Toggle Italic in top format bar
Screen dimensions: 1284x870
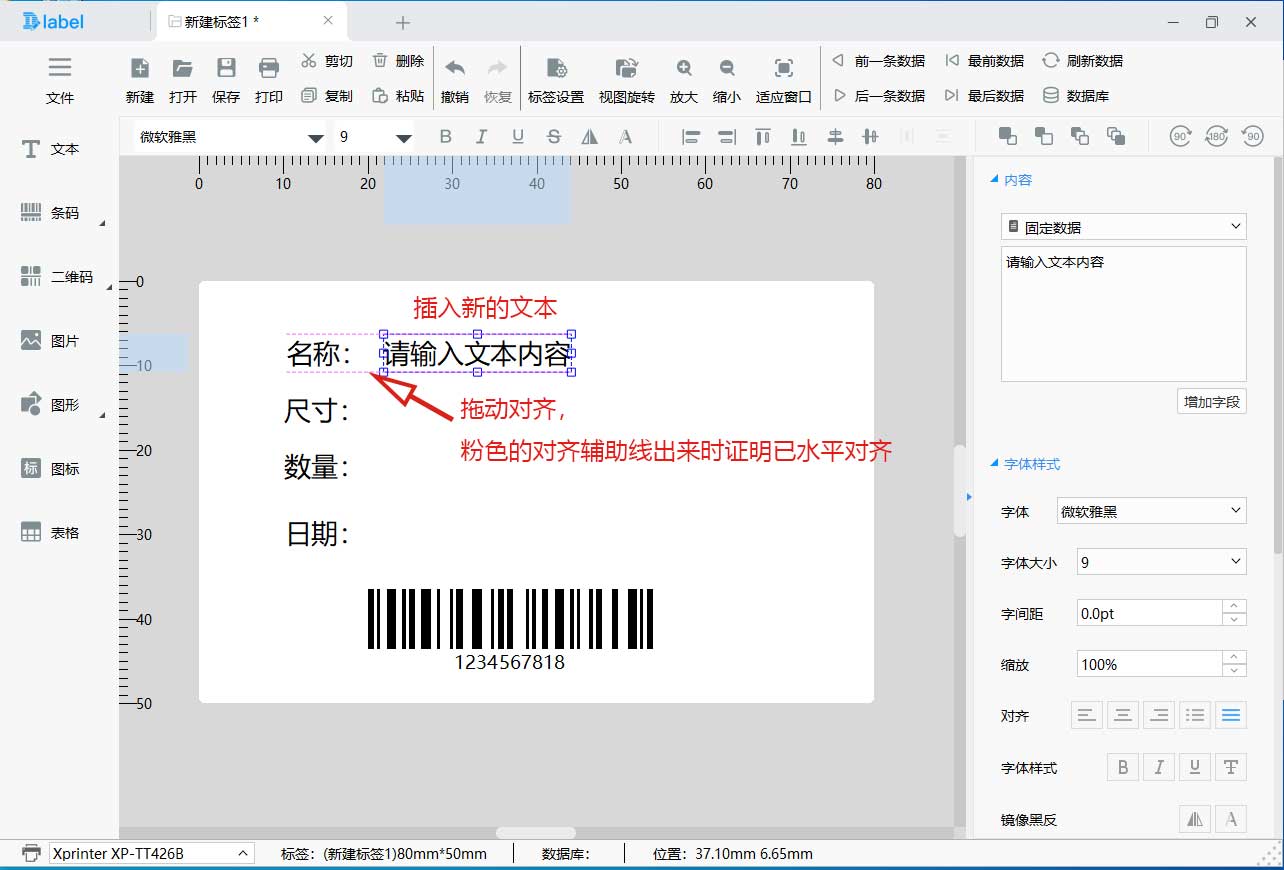tap(481, 137)
